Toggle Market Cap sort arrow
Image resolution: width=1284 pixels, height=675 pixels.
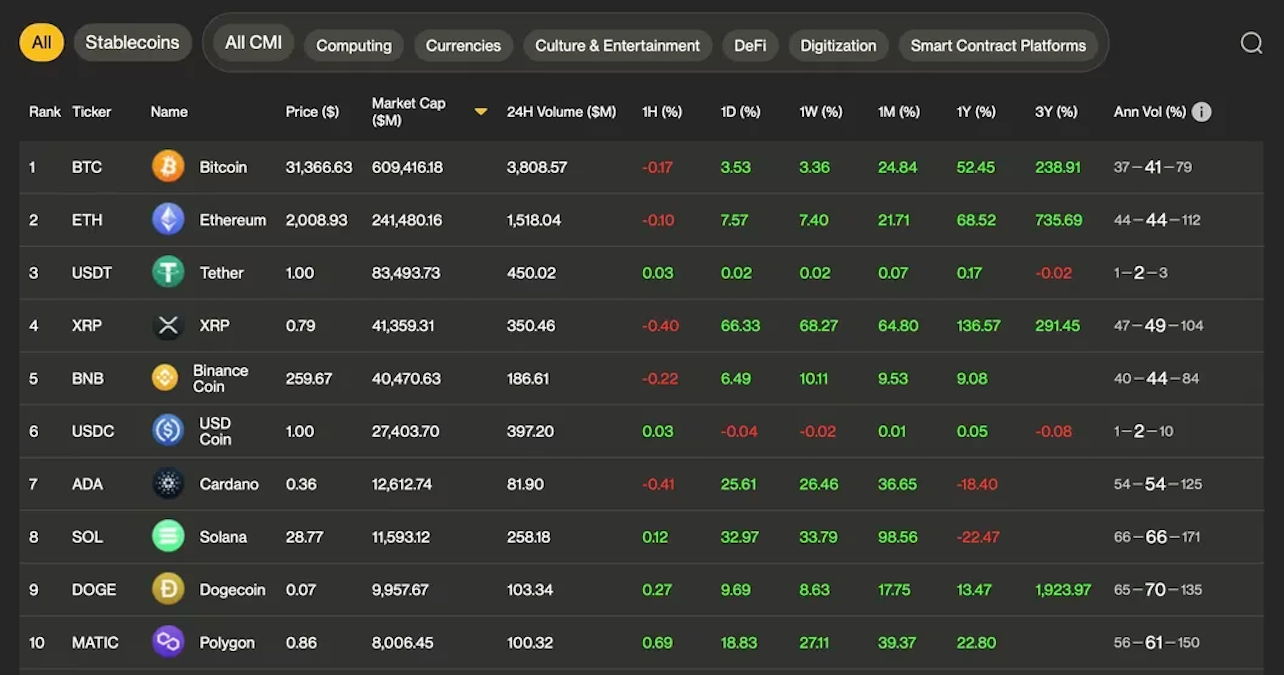click(x=481, y=112)
